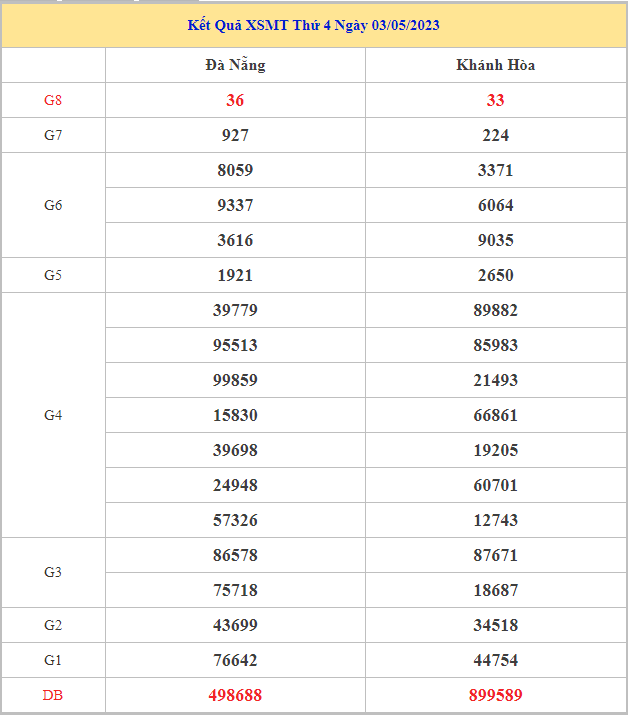Select the Khánh Hòa column header
This screenshot has height=716, width=628.
(x=495, y=65)
